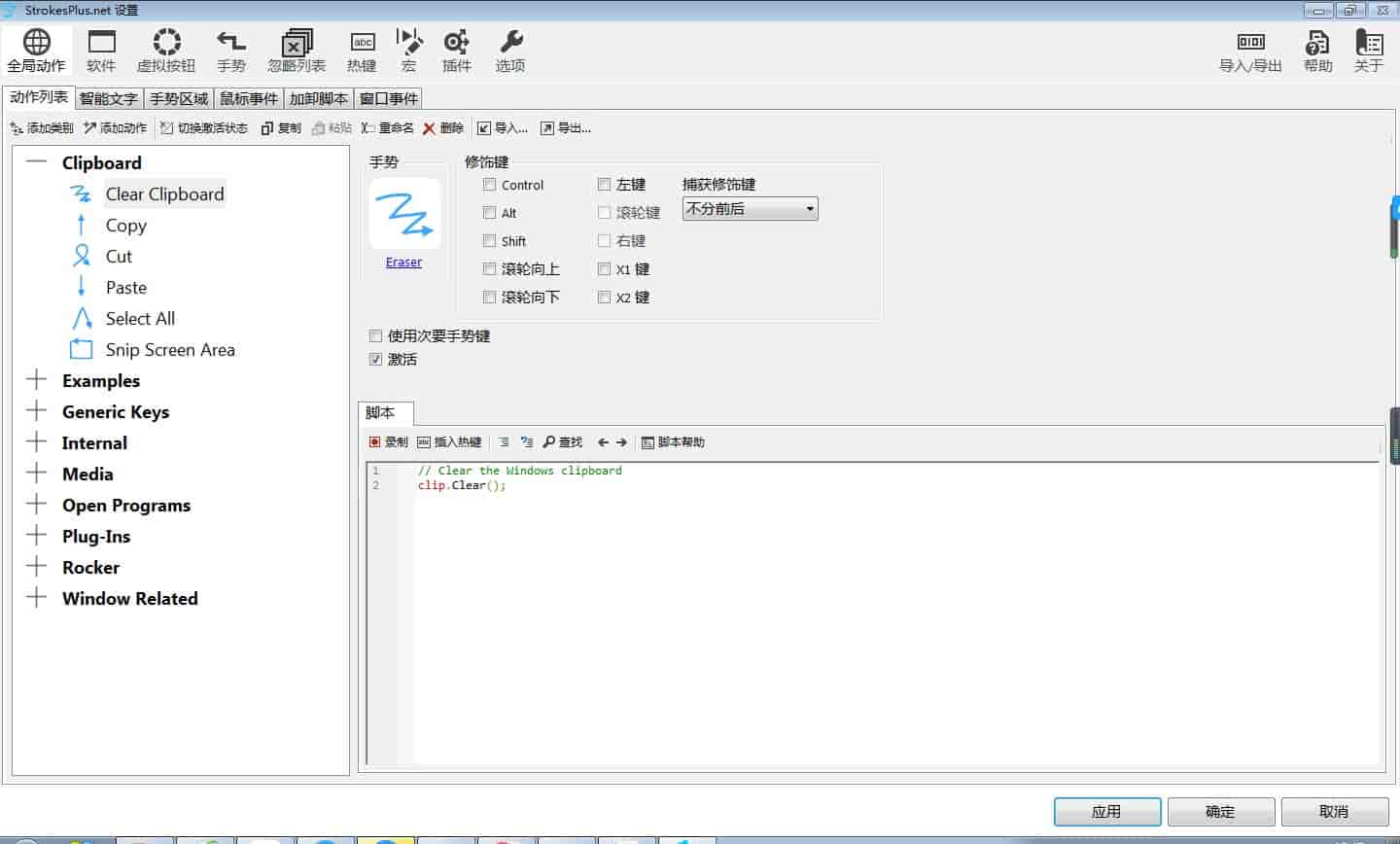Toggle the X1 键 checkbox
The height and width of the screenshot is (844, 1400).
[605, 269]
